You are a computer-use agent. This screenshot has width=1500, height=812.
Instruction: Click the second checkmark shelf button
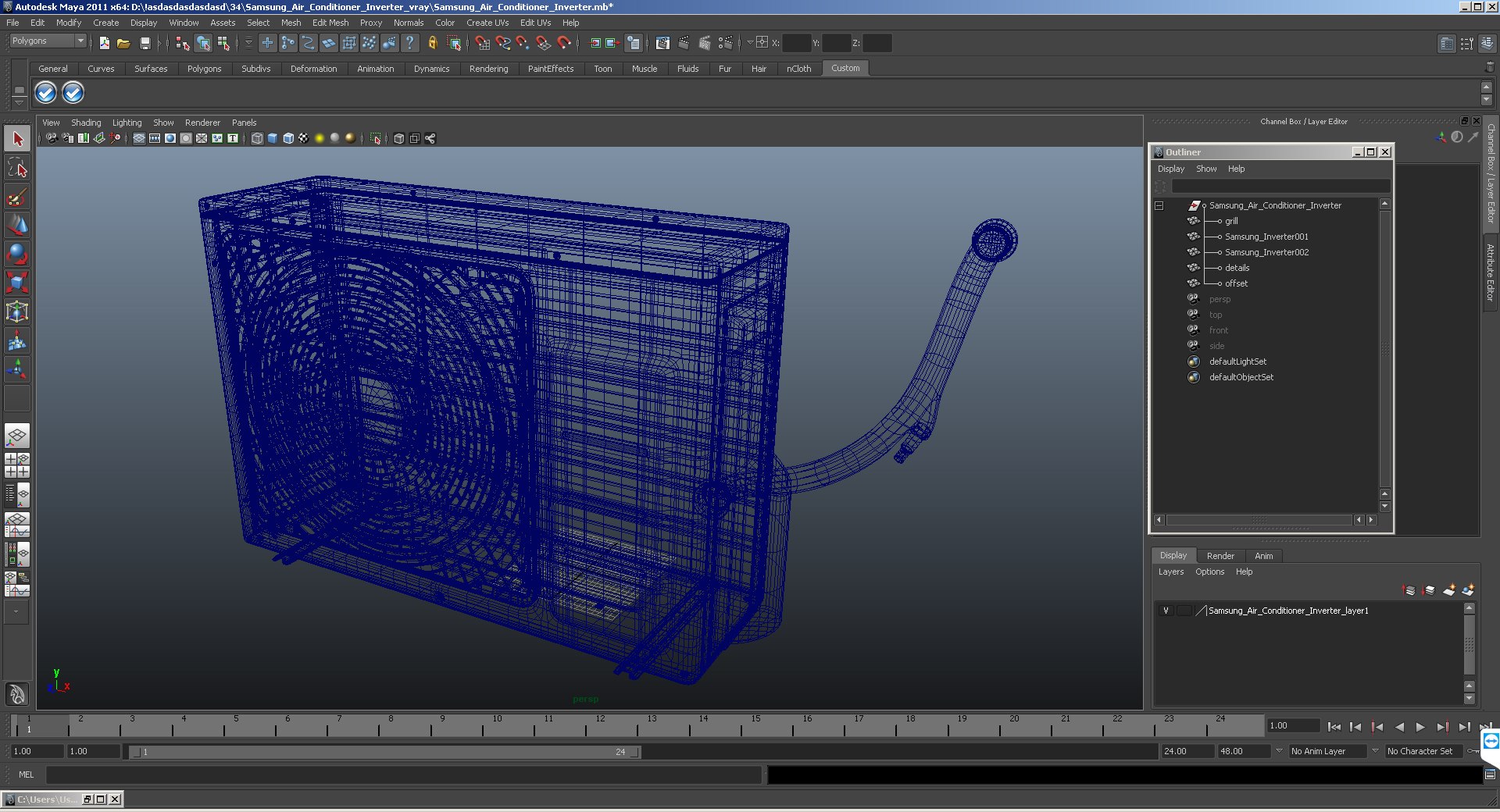73,93
